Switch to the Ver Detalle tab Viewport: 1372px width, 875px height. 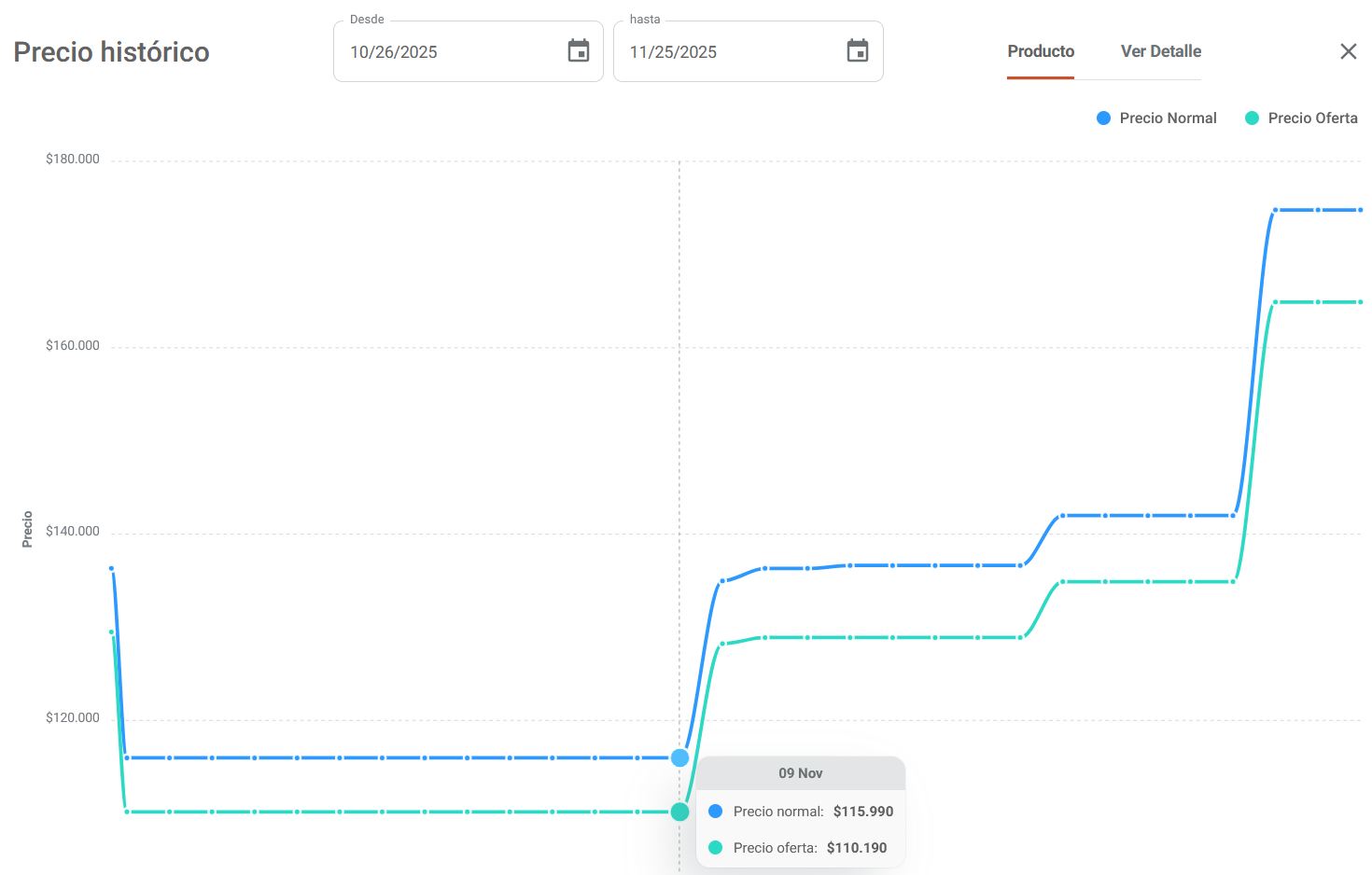pos(1160,51)
